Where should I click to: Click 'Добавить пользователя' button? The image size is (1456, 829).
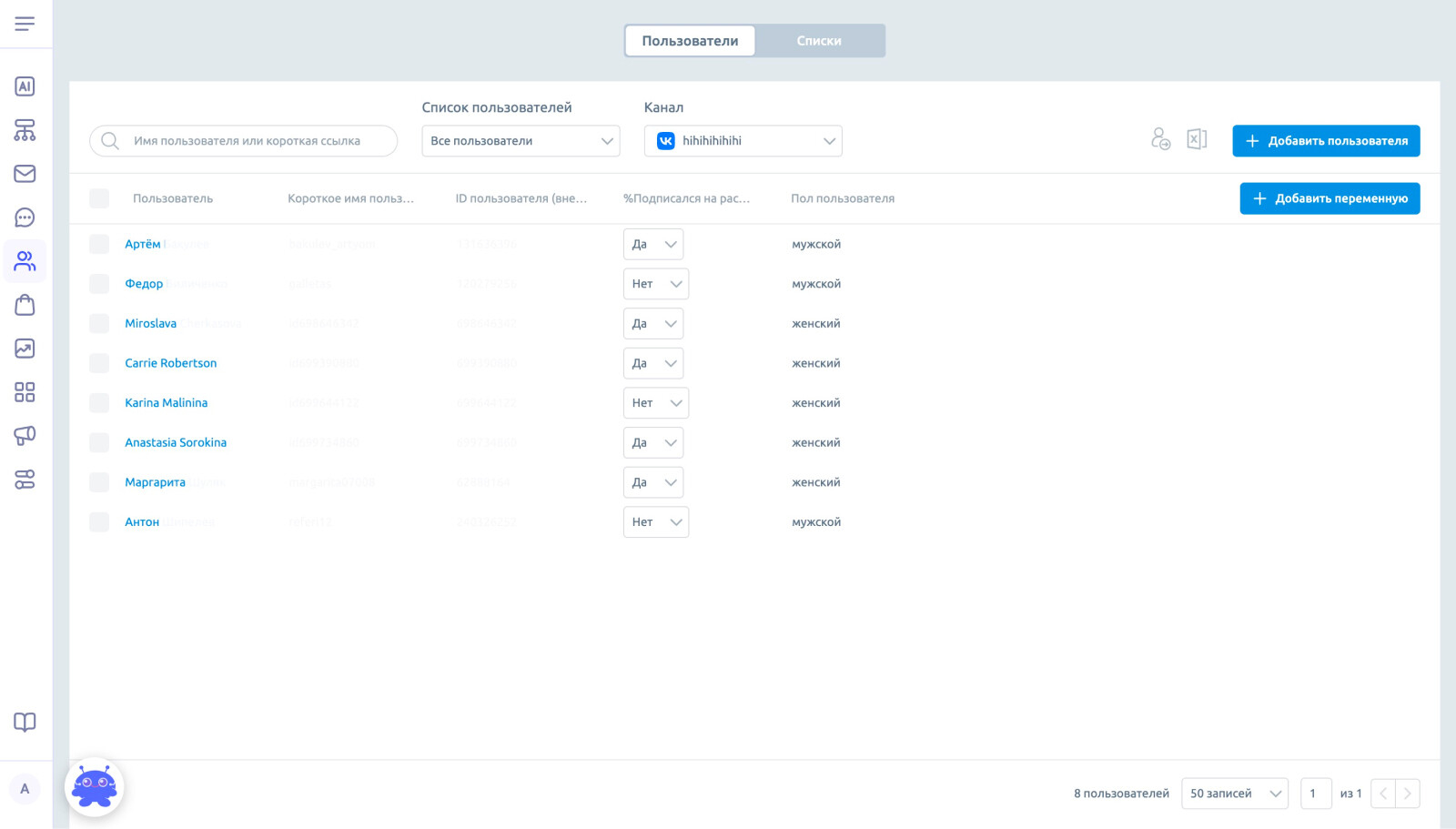(1326, 141)
